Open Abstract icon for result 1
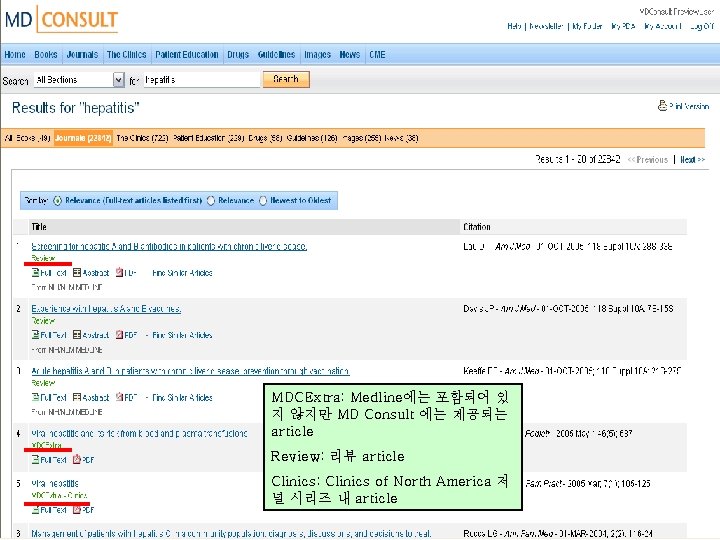 tap(77, 272)
